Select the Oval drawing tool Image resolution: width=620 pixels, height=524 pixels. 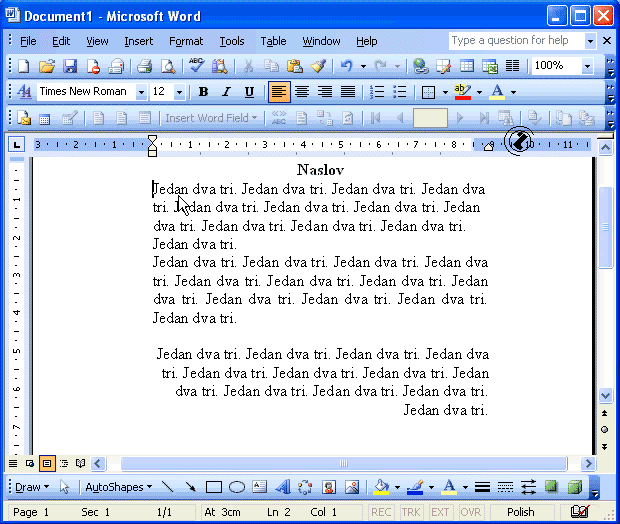[x=237, y=487]
